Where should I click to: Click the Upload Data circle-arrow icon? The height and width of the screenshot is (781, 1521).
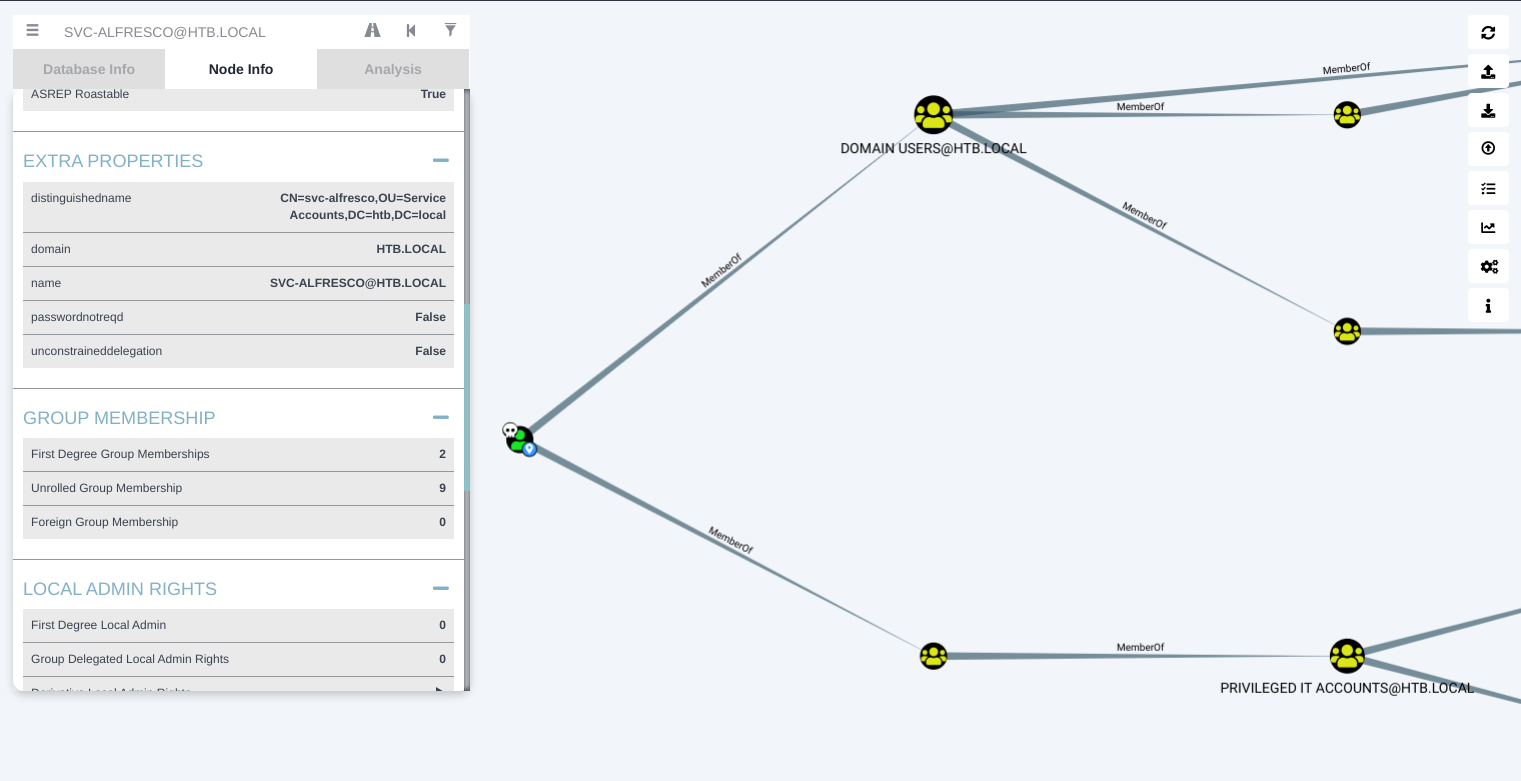tap(1488, 148)
